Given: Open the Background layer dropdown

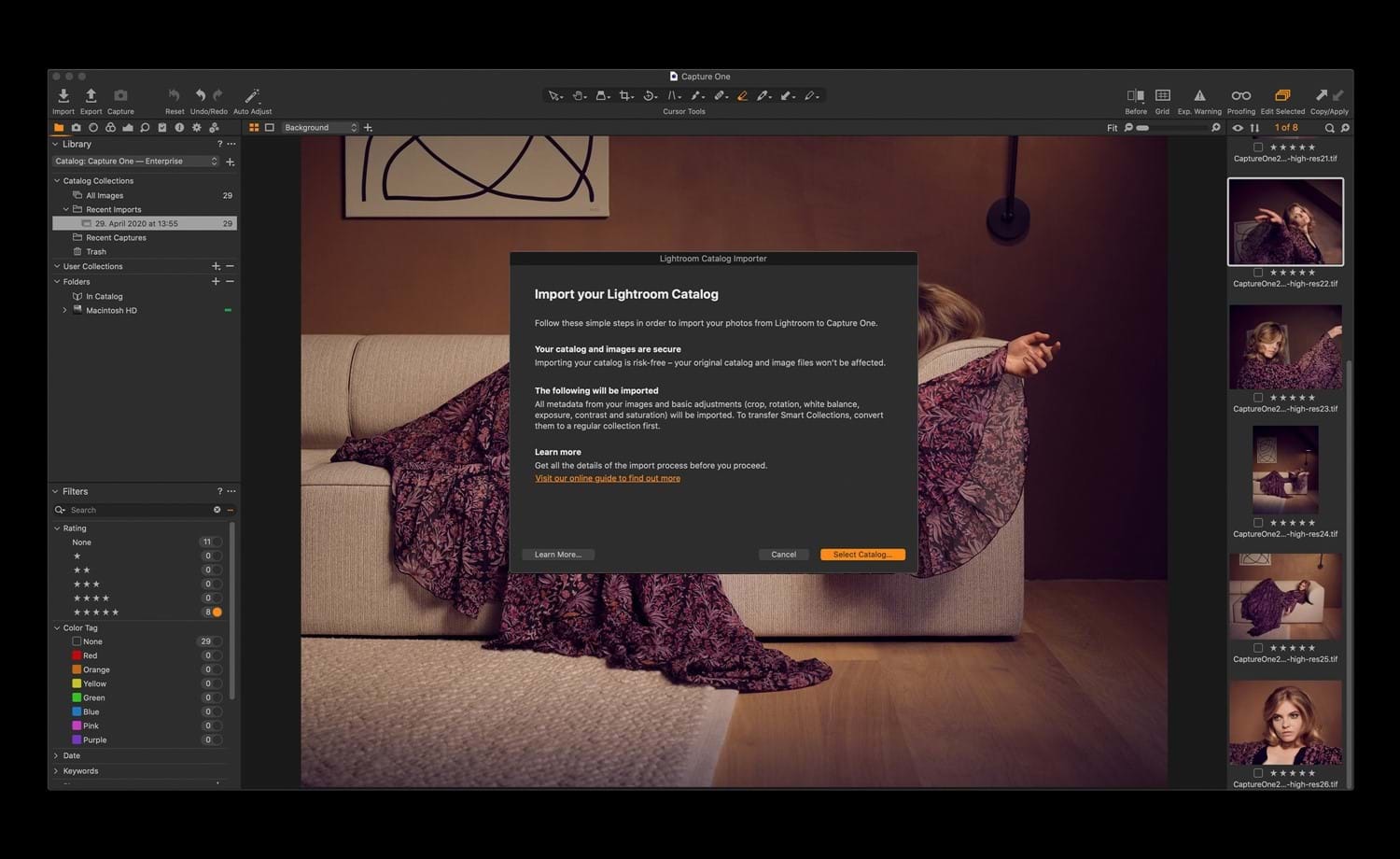Looking at the screenshot, I should (320, 127).
